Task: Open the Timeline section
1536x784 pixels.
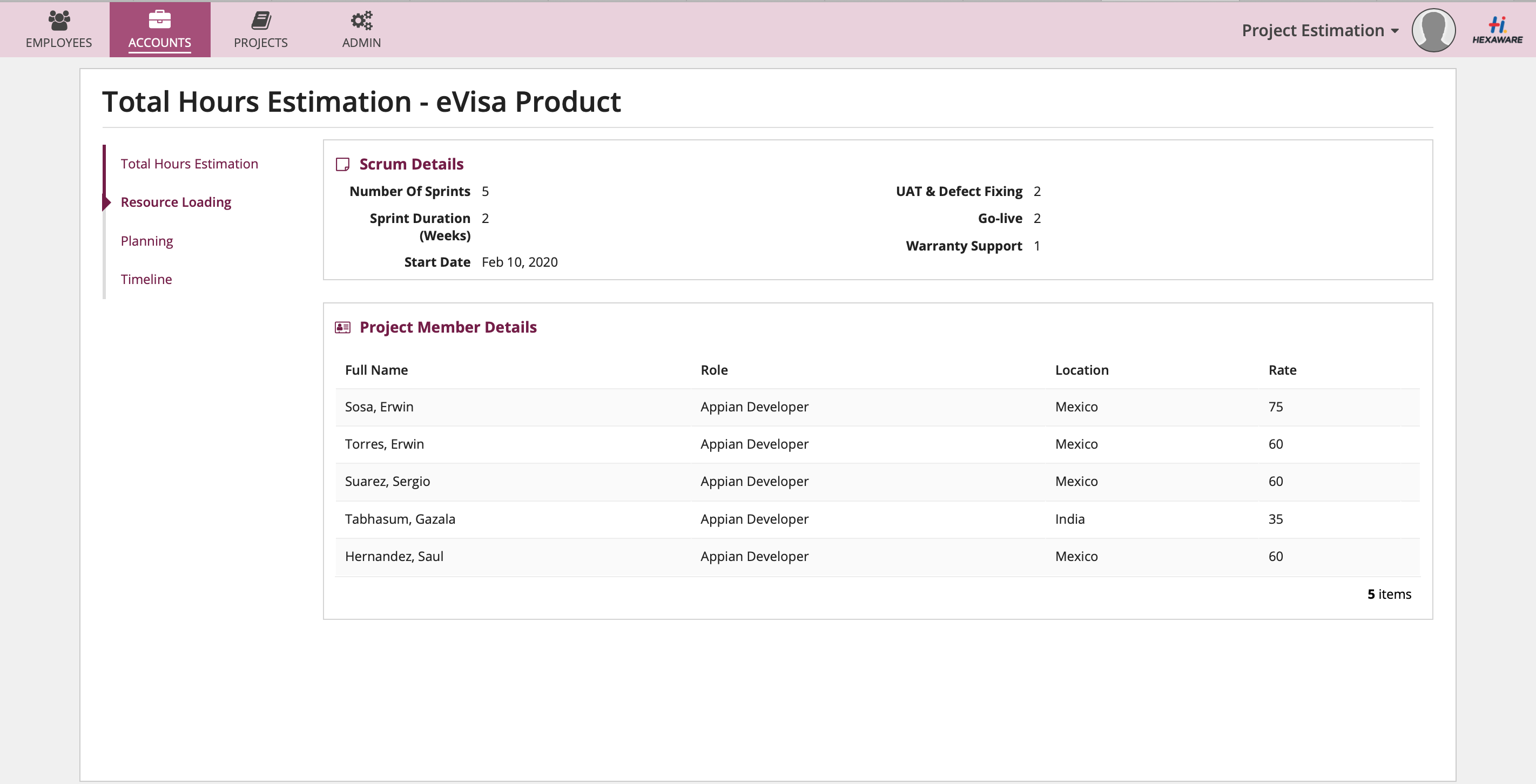Action: click(x=146, y=279)
